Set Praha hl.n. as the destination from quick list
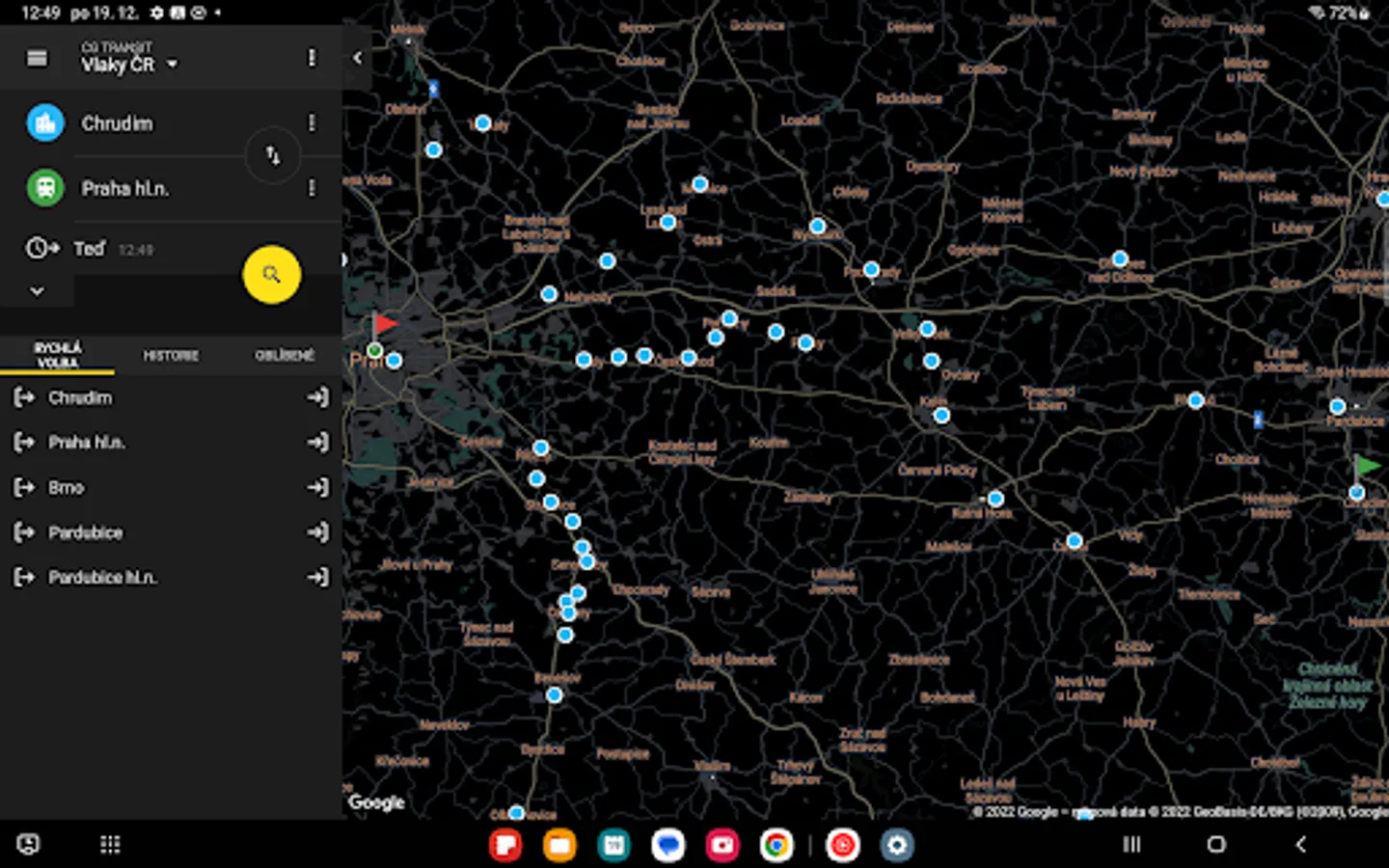Viewport: 1389px width, 868px height. (x=317, y=442)
